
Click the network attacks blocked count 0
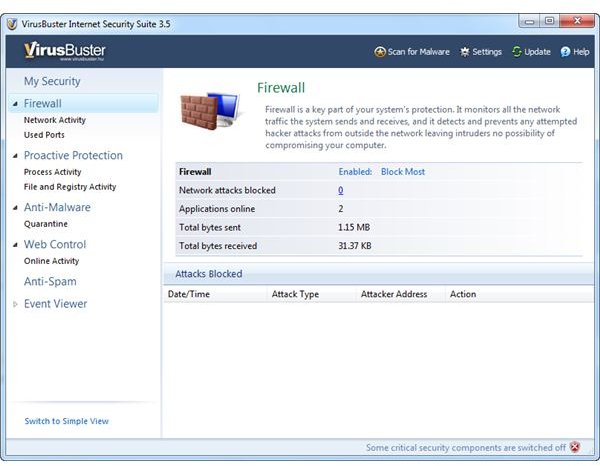tap(341, 190)
